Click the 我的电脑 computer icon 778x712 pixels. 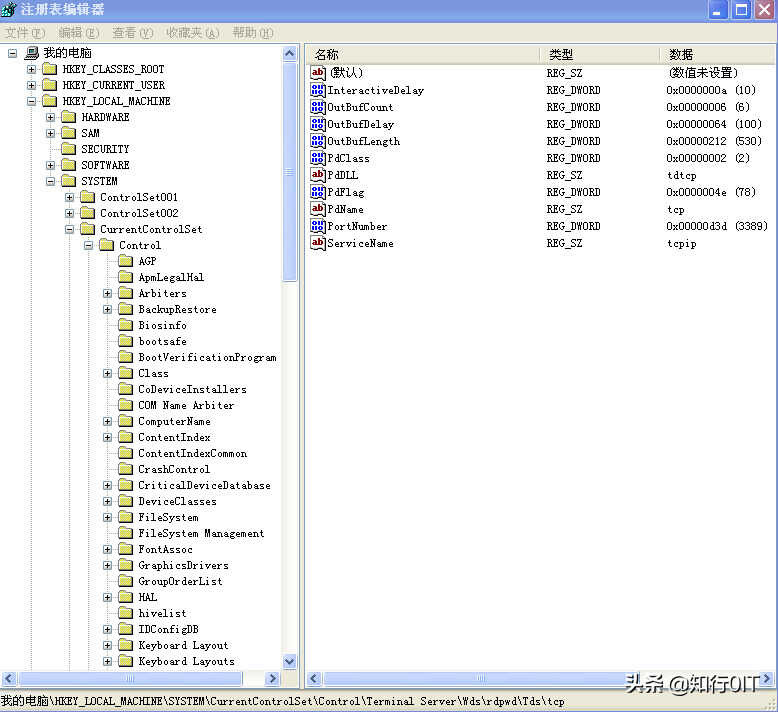[32, 53]
